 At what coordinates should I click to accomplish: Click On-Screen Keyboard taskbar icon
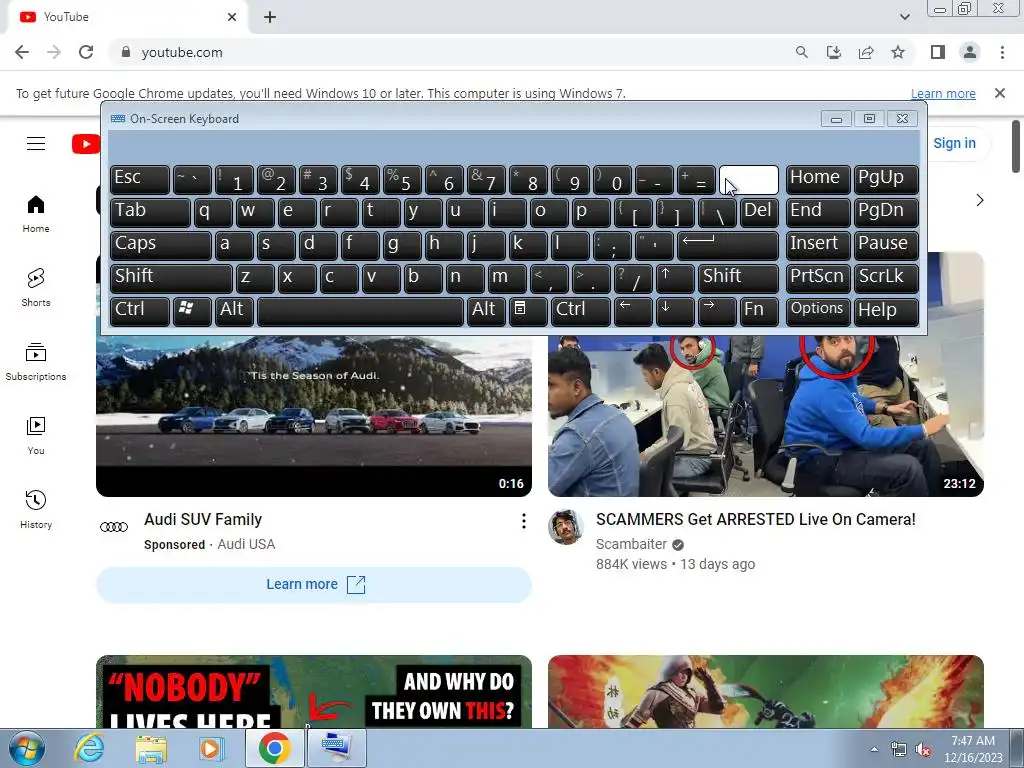click(x=337, y=748)
